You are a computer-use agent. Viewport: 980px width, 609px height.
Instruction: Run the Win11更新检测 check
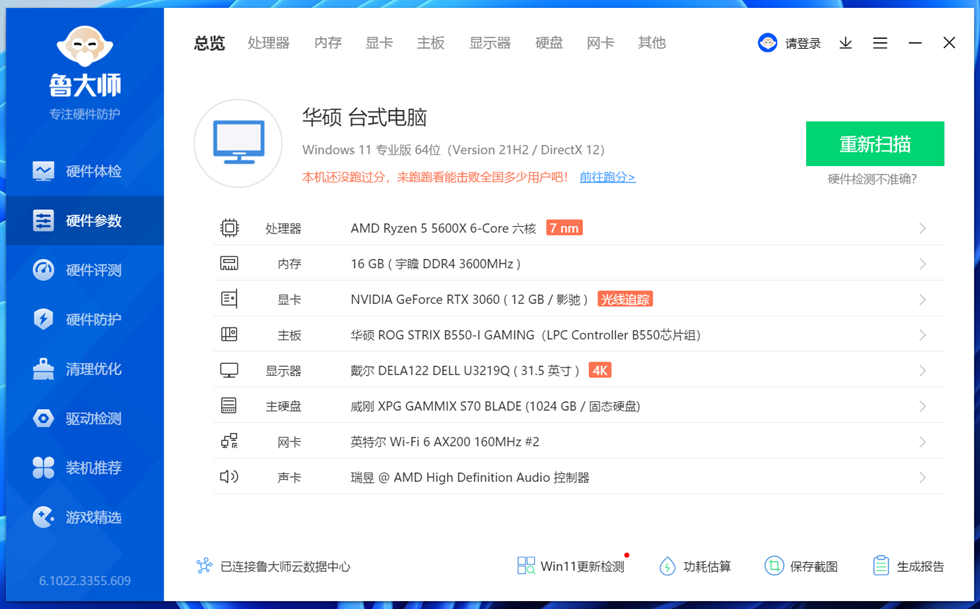[x=571, y=566]
